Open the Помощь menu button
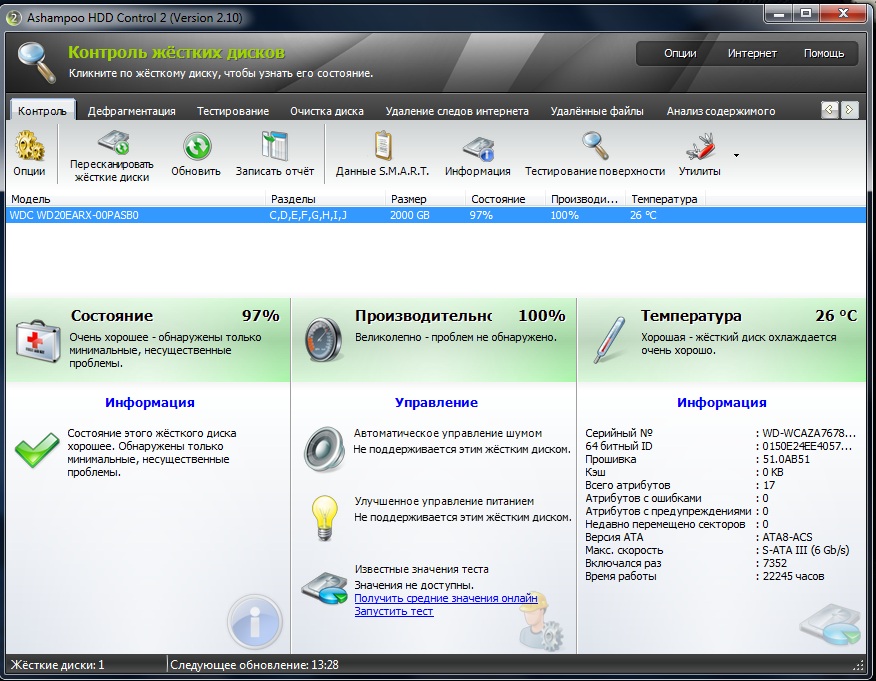Screen dimensions: 876x681 point(824,53)
